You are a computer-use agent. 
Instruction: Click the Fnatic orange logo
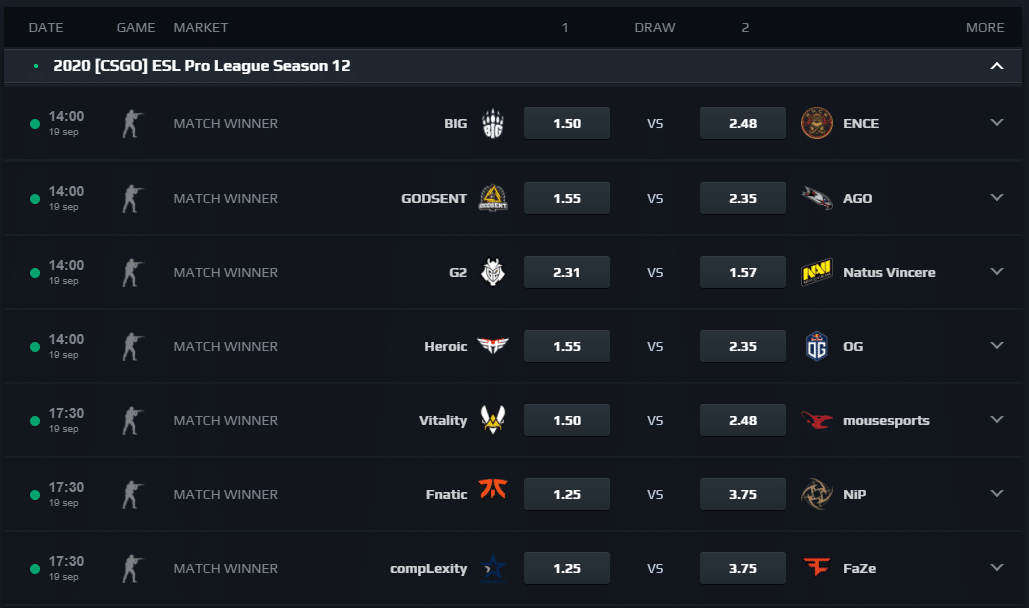click(493, 489)
